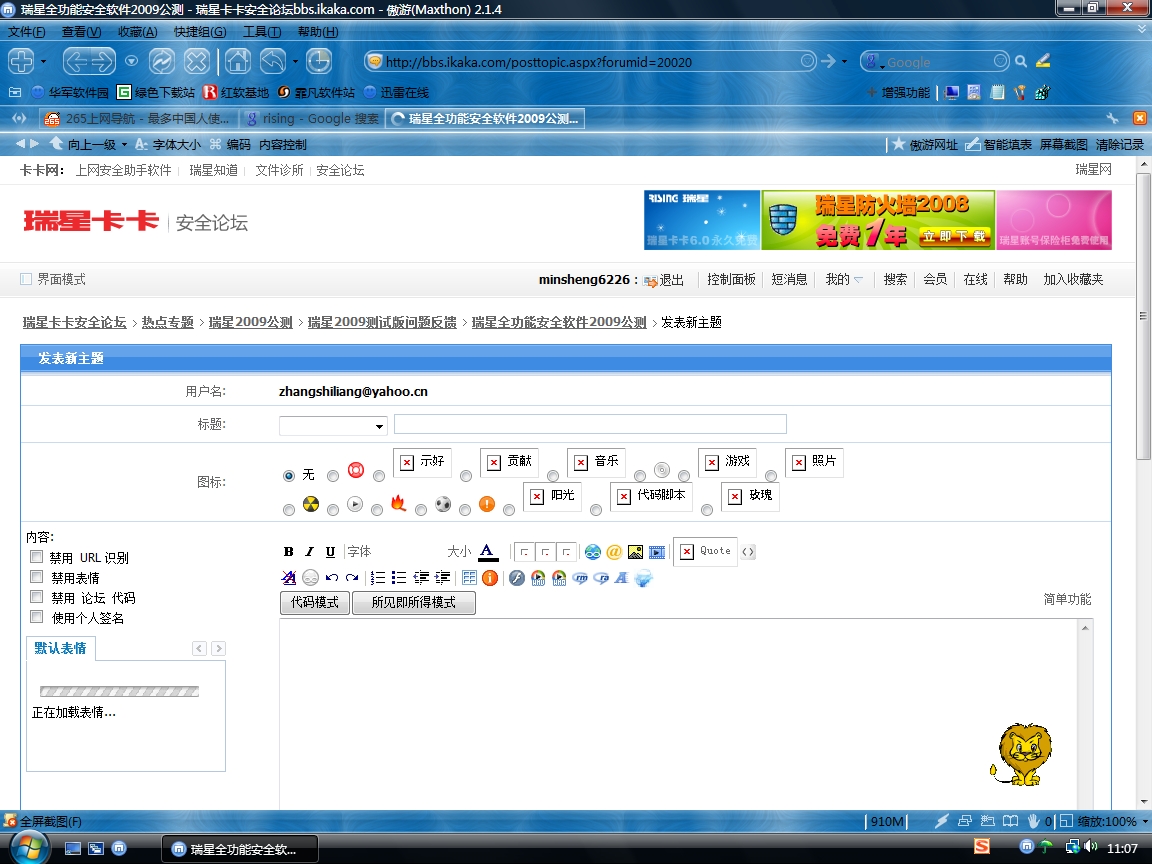Decrease indent in editor

pyautogui.click(x=421, y=578)
